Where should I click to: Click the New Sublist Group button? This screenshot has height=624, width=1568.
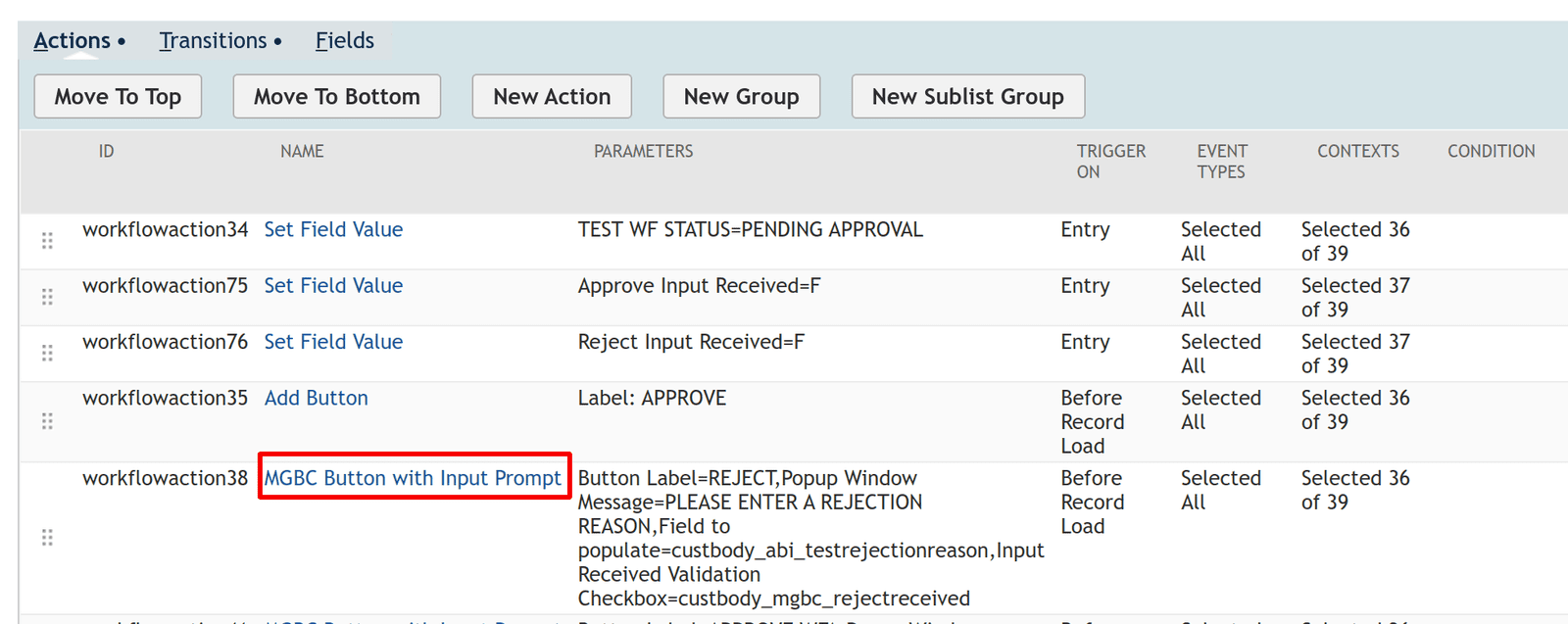967,97
